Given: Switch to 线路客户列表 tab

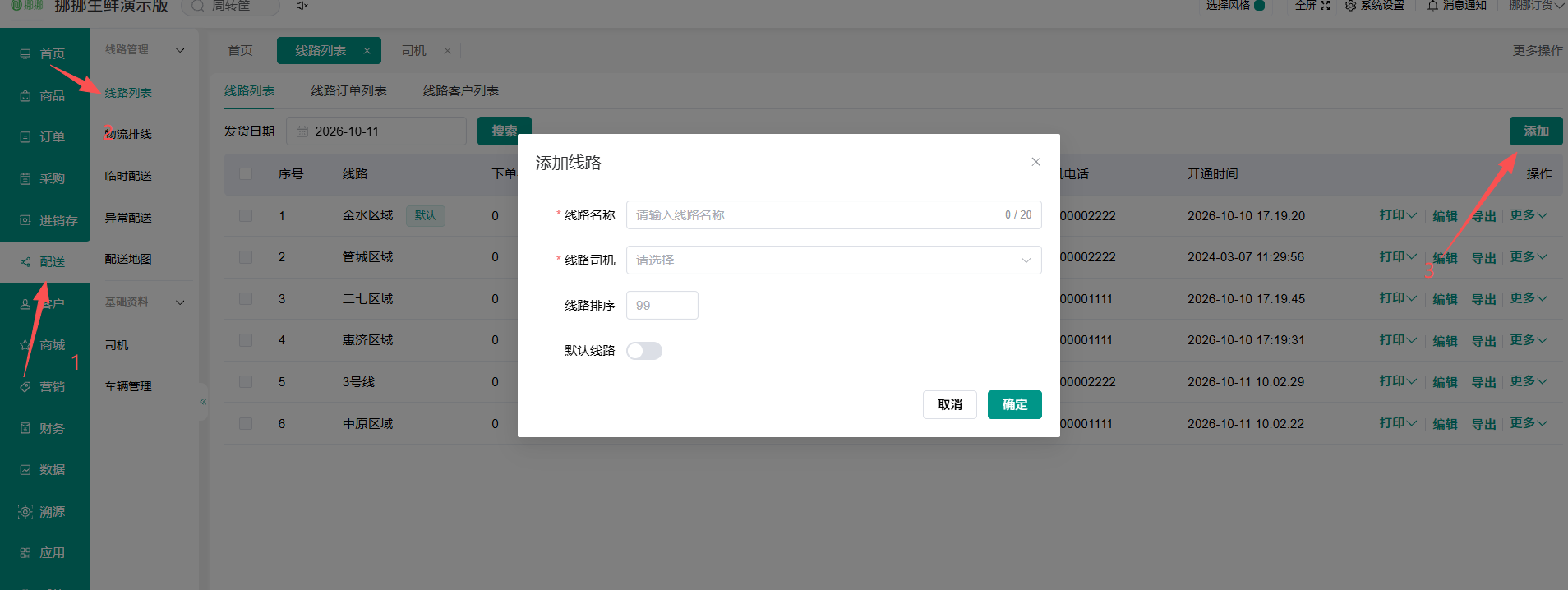Looking at the screenshot, I should [460, 91].
